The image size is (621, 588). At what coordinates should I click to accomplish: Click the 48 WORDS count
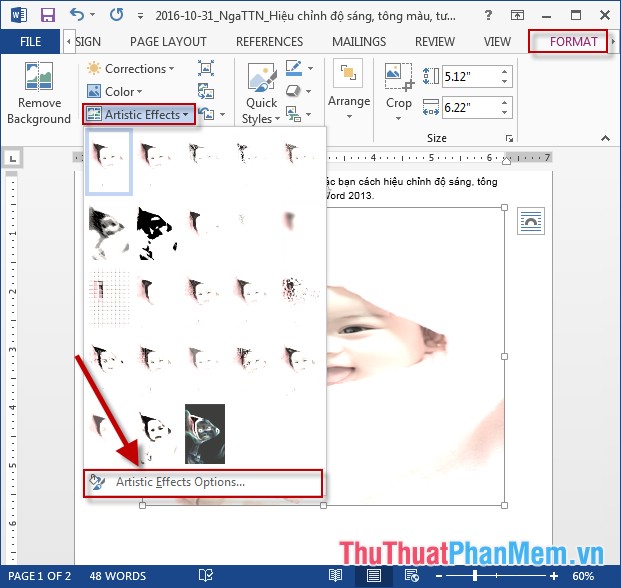pos(118,576)
